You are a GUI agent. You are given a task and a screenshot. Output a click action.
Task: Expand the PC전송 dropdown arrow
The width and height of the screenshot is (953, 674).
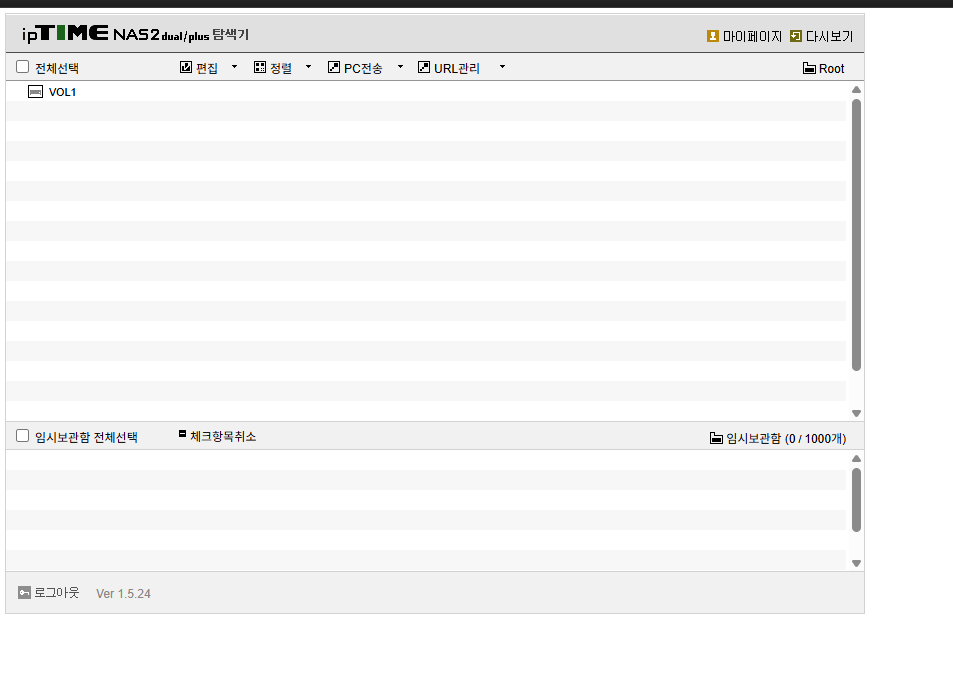(x=400, y=67)
